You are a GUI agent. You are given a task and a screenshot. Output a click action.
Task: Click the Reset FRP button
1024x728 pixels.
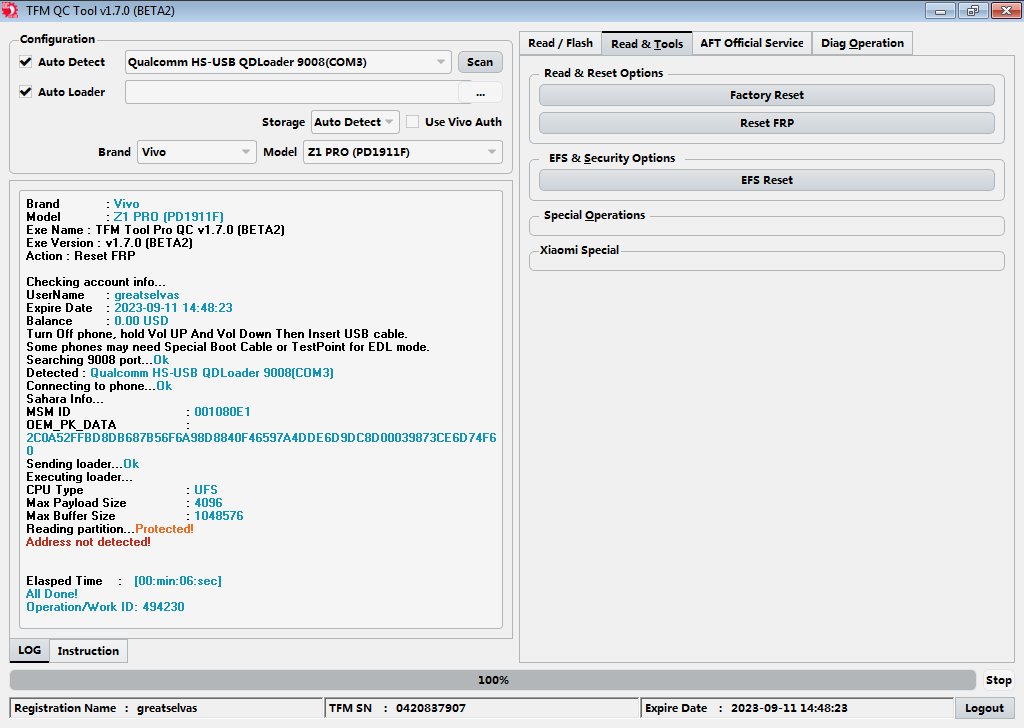point(767,123)
